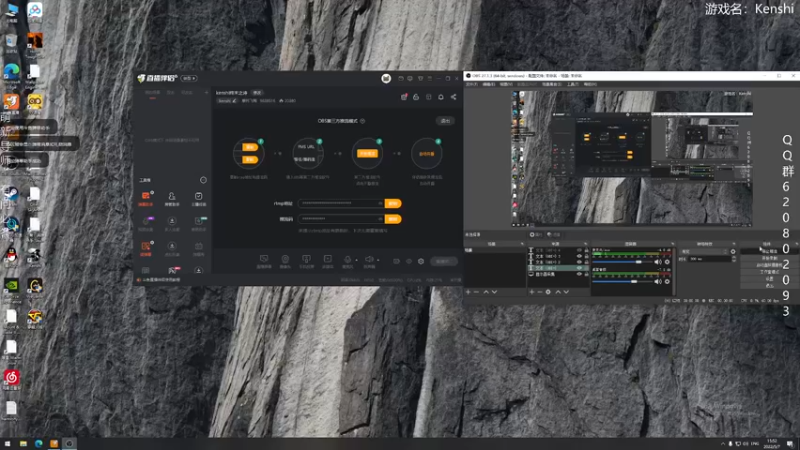This screenshot has height=450, width=800.
Task: Open the bell notifications in streaming companion
Action: pos(441,97)
